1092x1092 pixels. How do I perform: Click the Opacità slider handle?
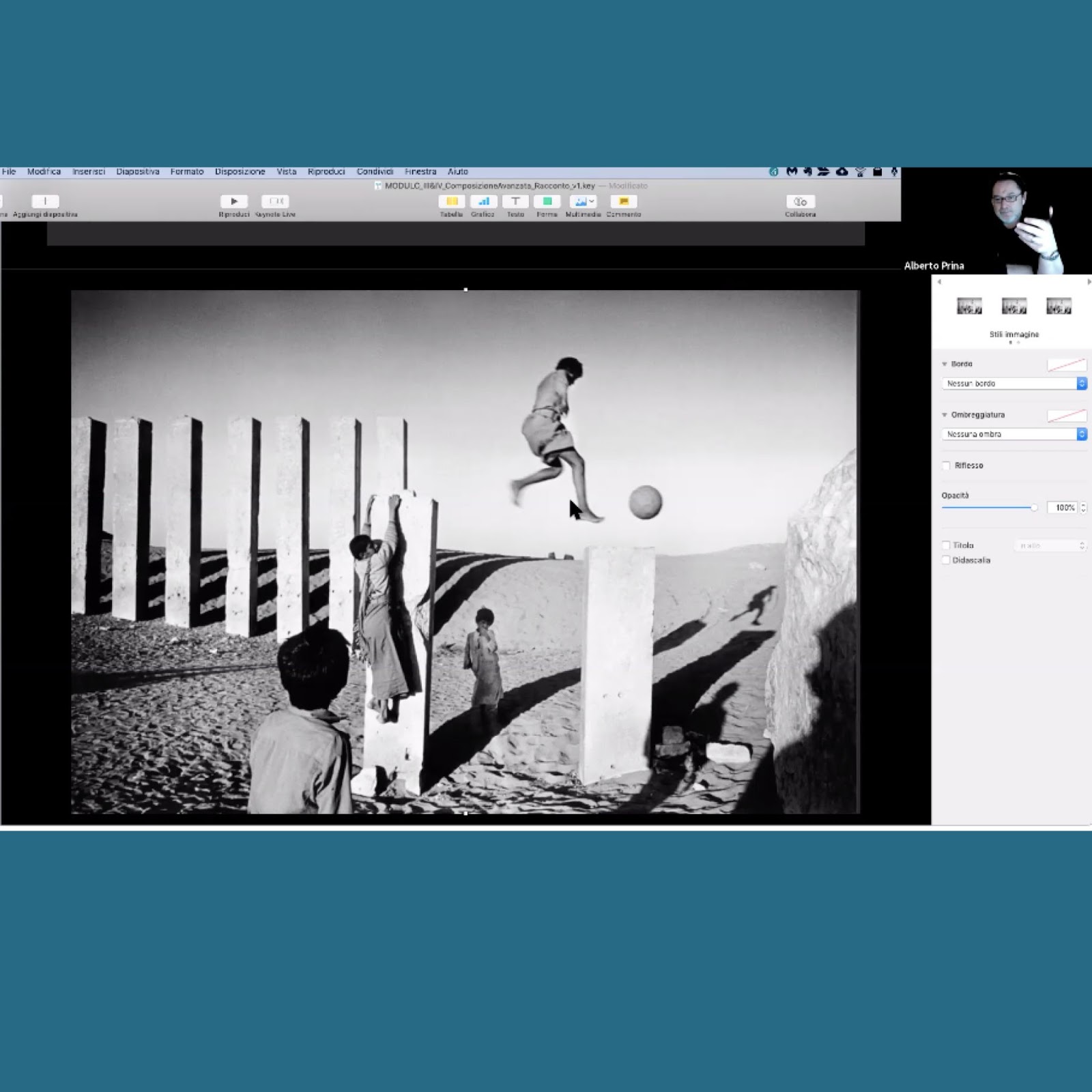point(1034,507)
